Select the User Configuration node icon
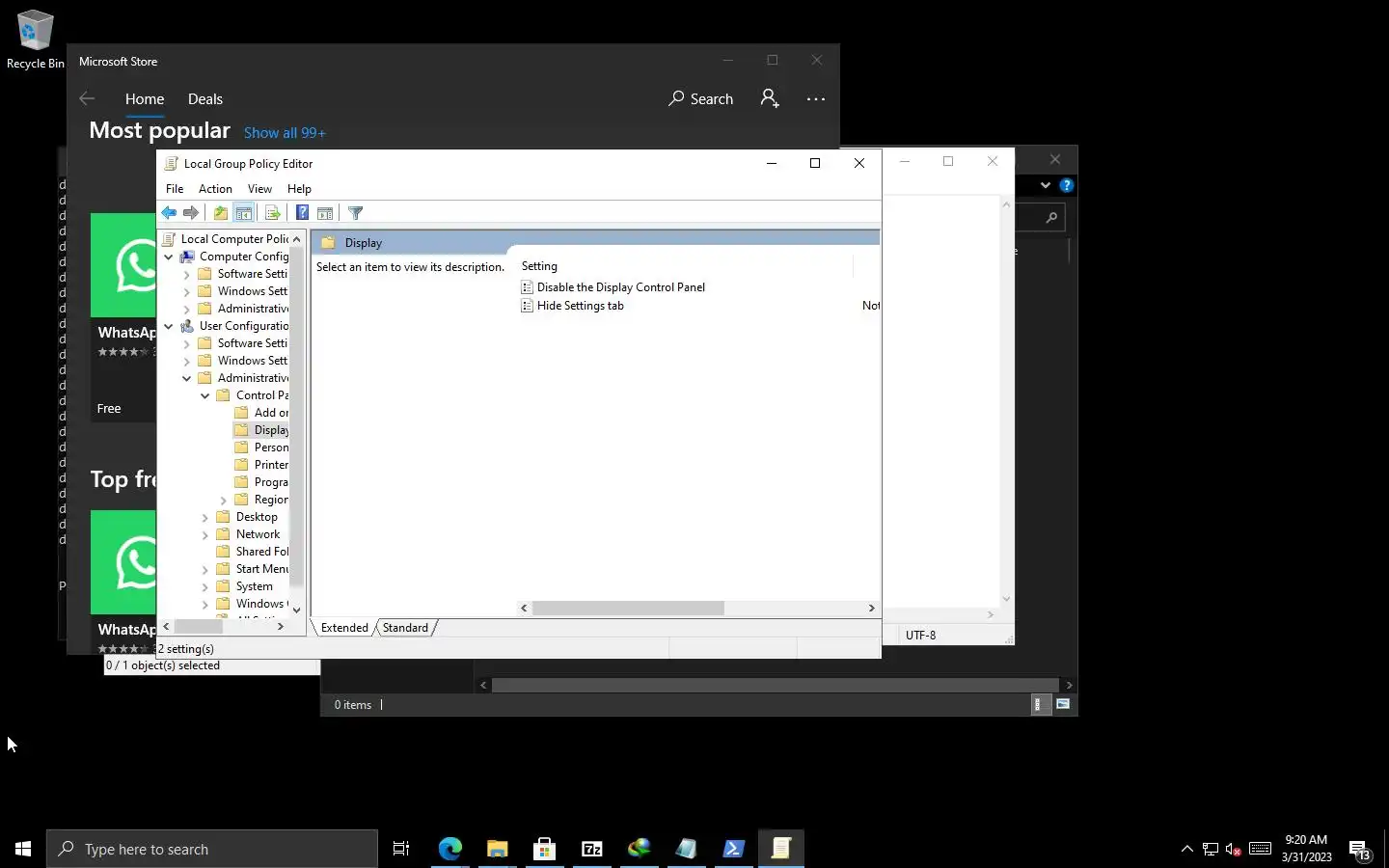The height and width of the screenshot is (868, 1389). [187, 326]
